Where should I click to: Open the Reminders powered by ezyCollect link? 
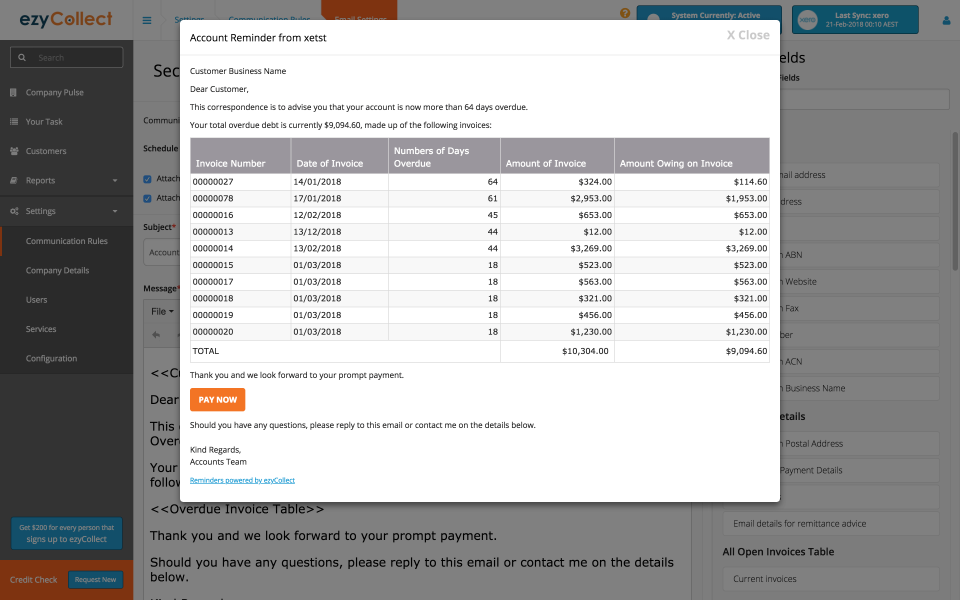point(242,480)
